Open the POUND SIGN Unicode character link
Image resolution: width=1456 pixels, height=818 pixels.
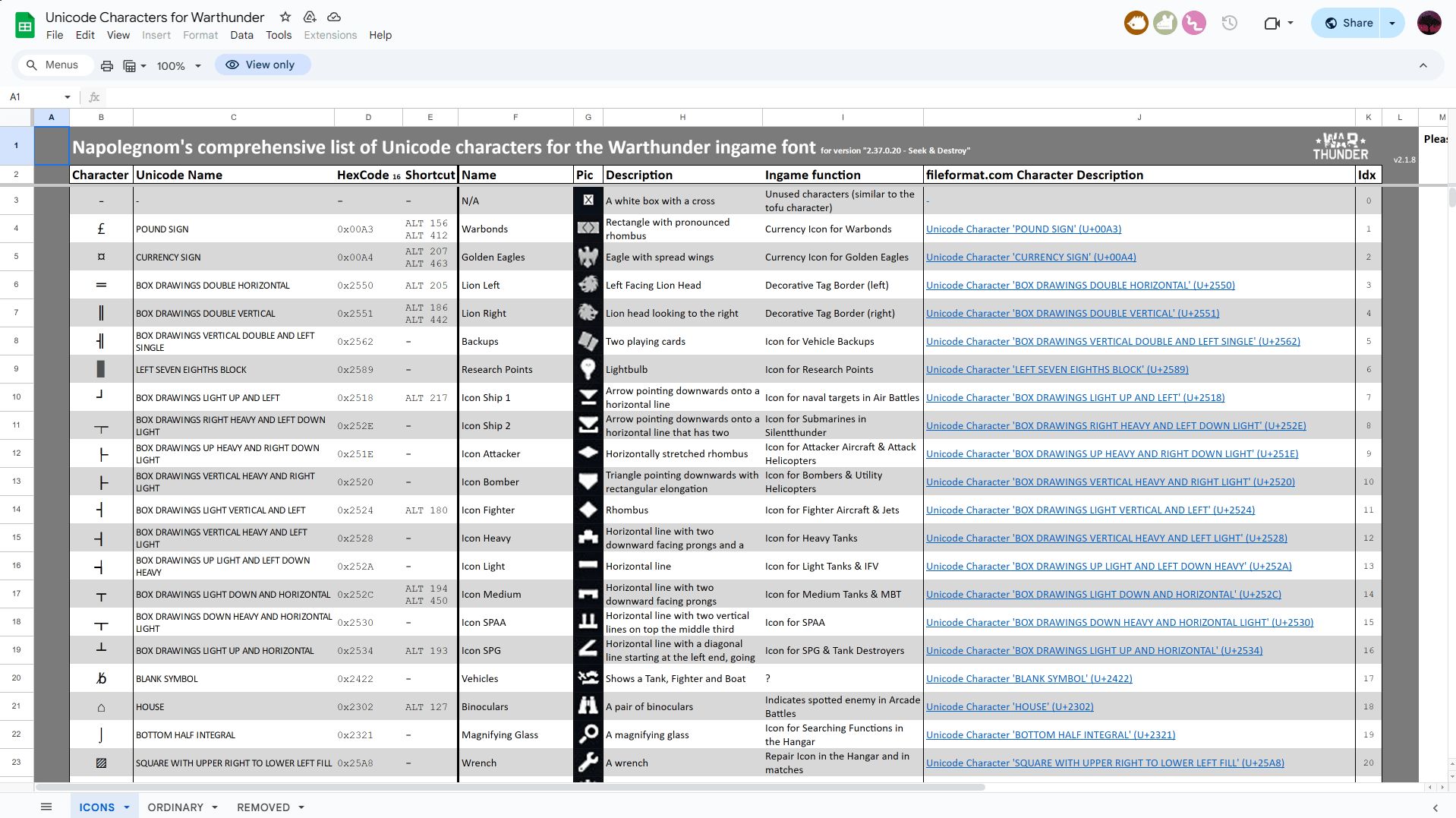tap(1023, 229)
